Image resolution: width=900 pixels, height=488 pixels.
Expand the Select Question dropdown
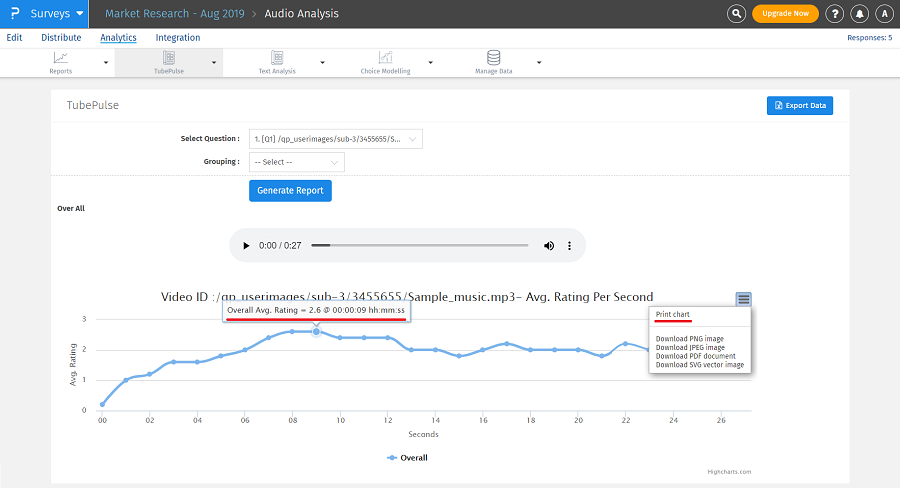tap(335, 139)
